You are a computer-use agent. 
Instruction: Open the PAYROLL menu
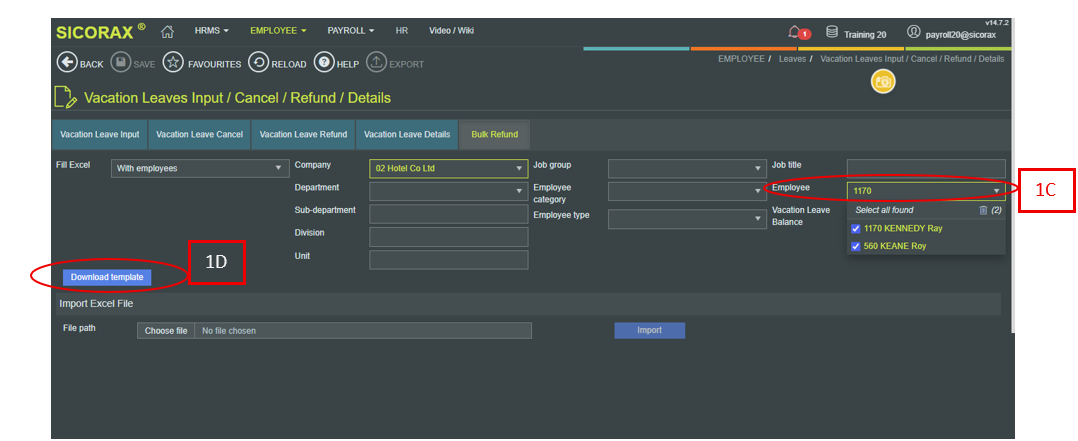click(351, 31)
